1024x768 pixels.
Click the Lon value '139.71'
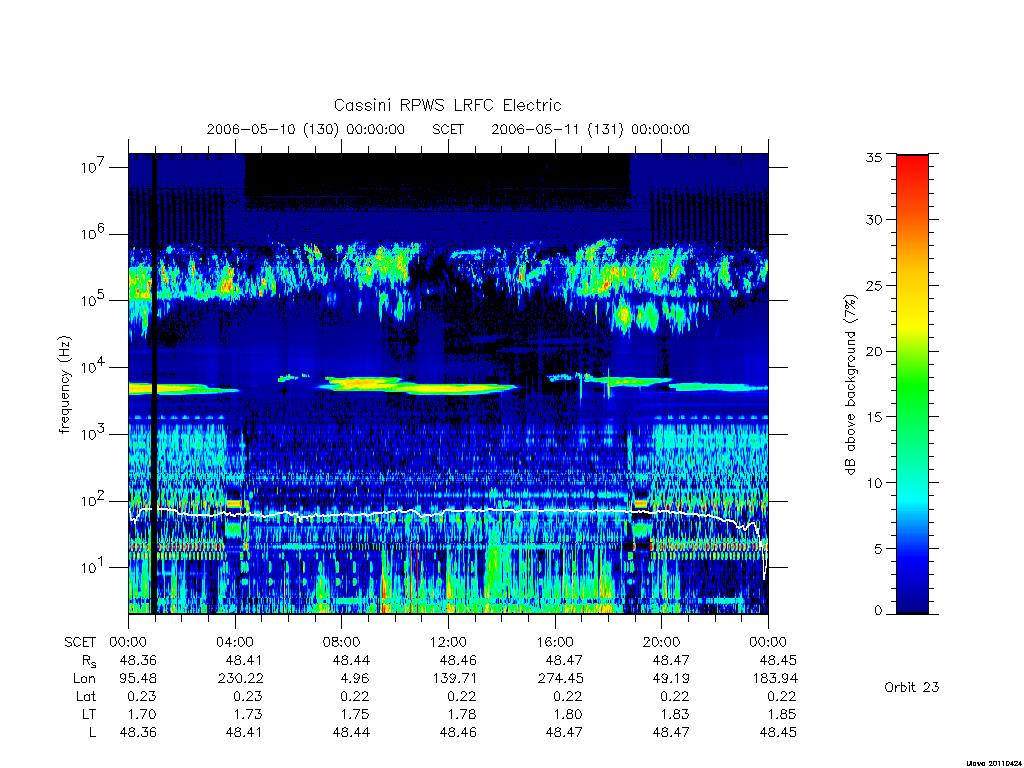(x=454, y=679)
